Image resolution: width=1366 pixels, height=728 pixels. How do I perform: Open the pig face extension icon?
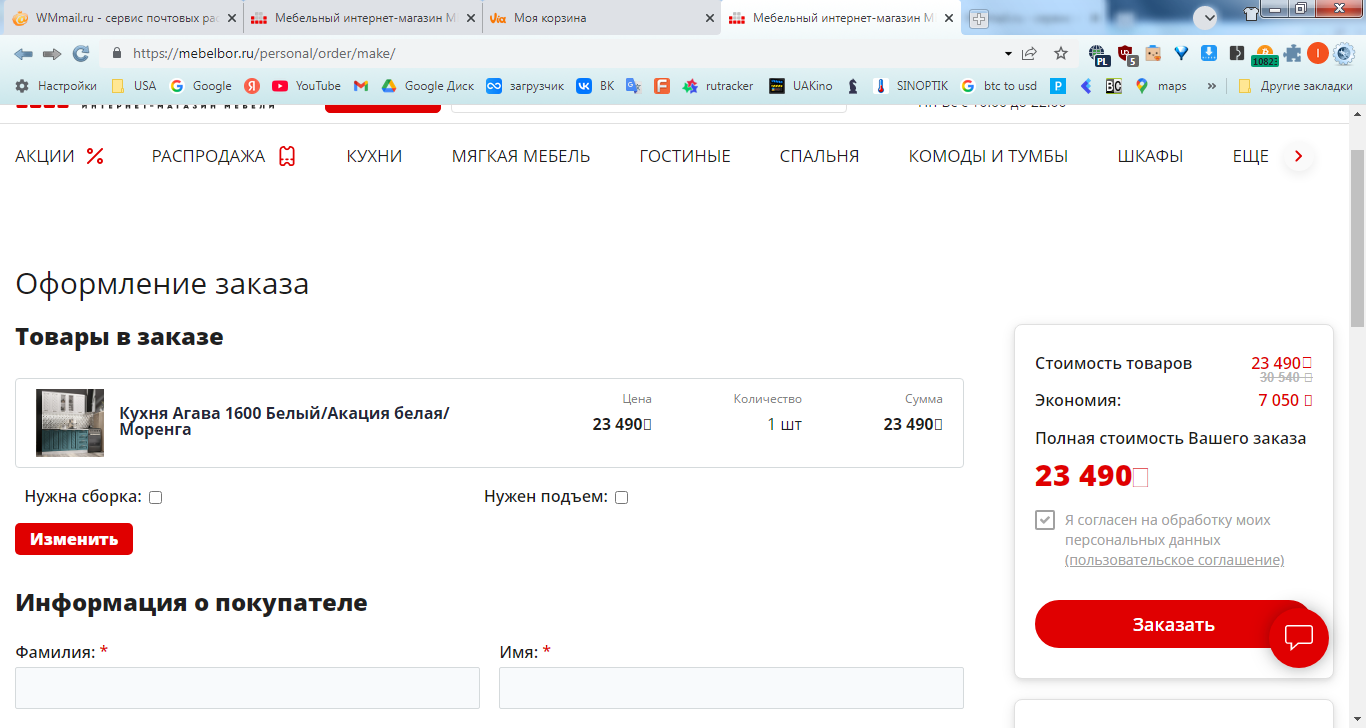(x=1153, y=53)
